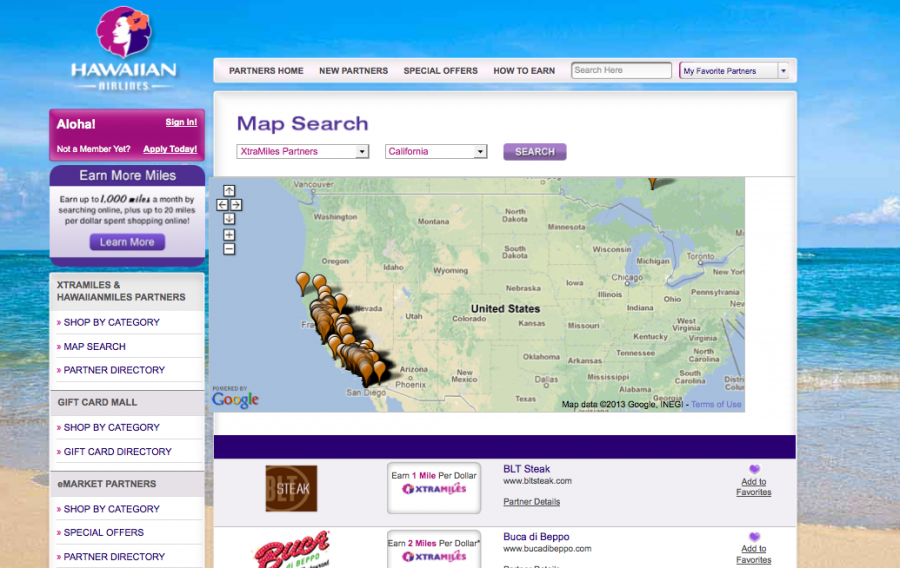The height and width of the screenshot is (568, 900).
Task: Click the heart icon beside BLT Steak
Action: click(754, 469)
